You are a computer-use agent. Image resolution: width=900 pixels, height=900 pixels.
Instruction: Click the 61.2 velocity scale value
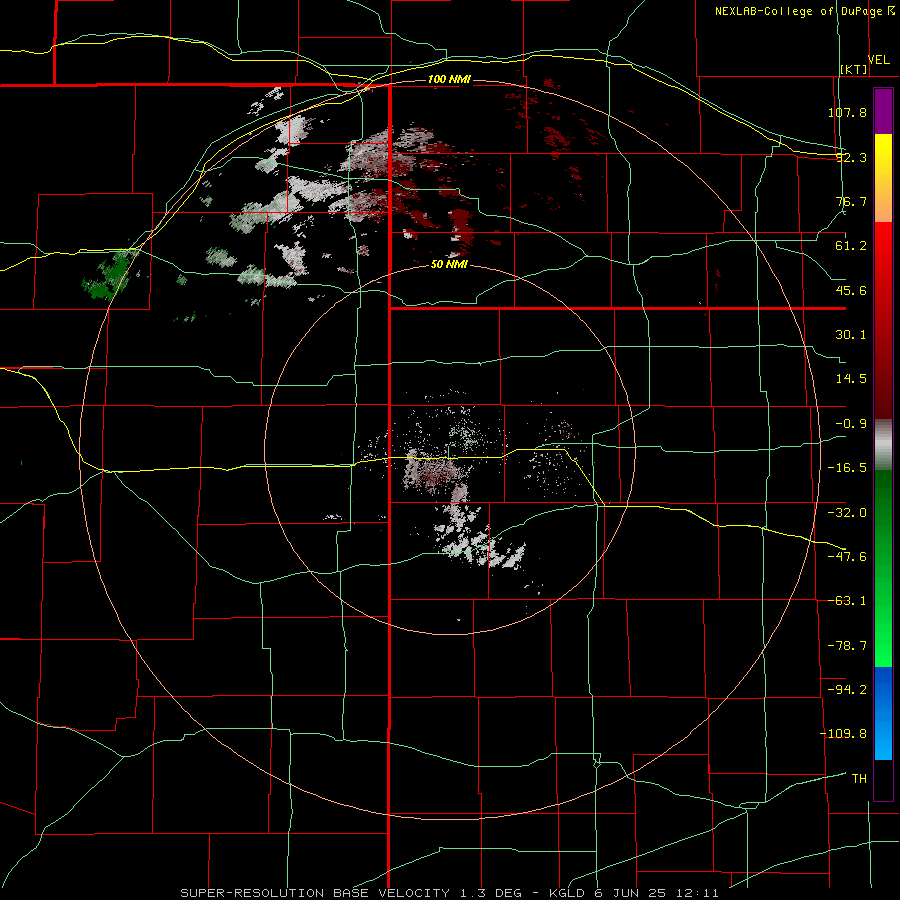coord(851,246)
